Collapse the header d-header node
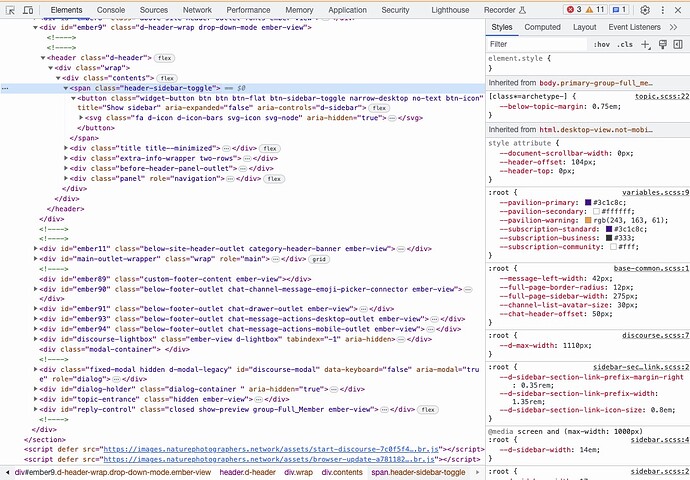 click(43, 58)
